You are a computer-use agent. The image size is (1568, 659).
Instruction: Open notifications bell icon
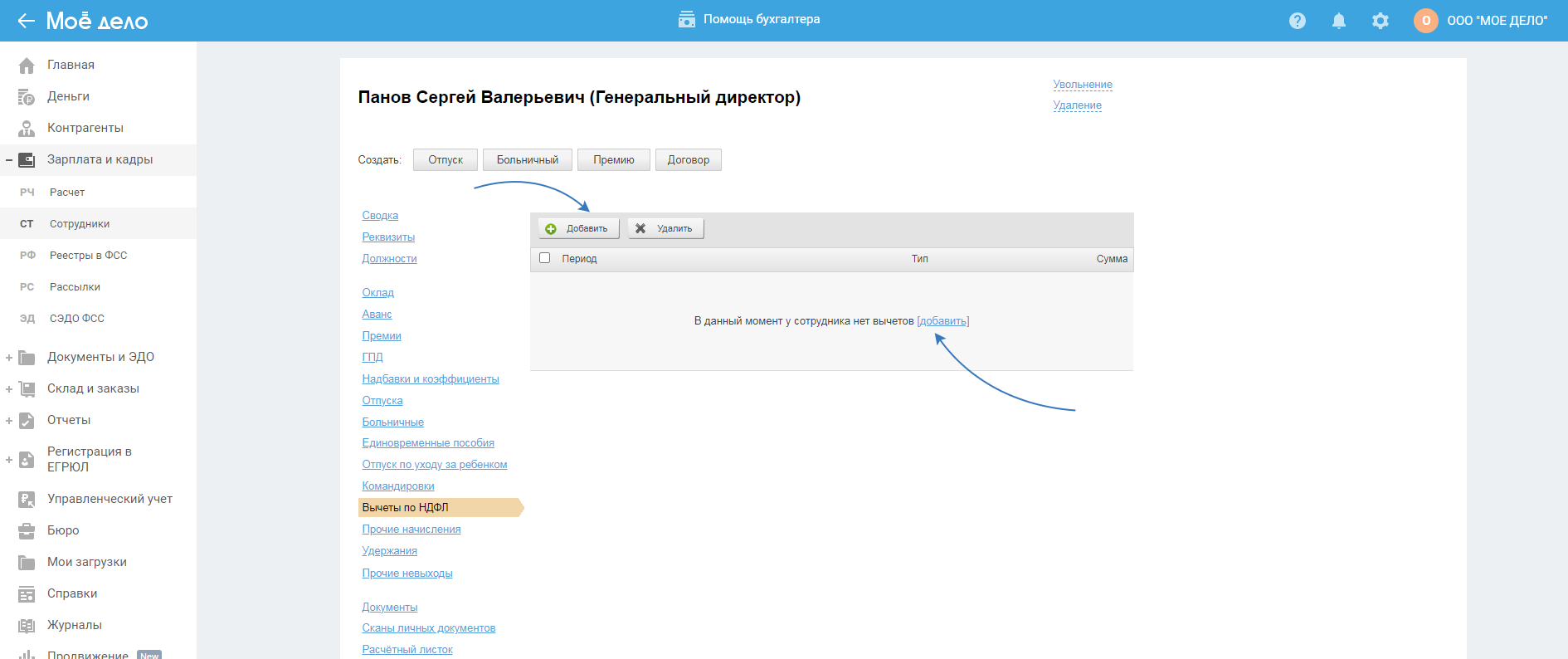pyautogui.click(x=1339, y=21)
